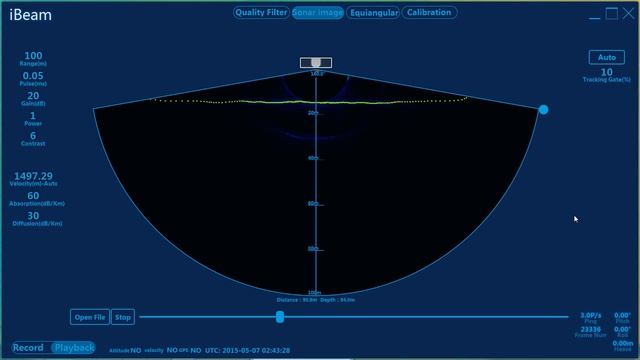
Task: Click the Heave 0.00m readout
Action: [x=622, y=343]
